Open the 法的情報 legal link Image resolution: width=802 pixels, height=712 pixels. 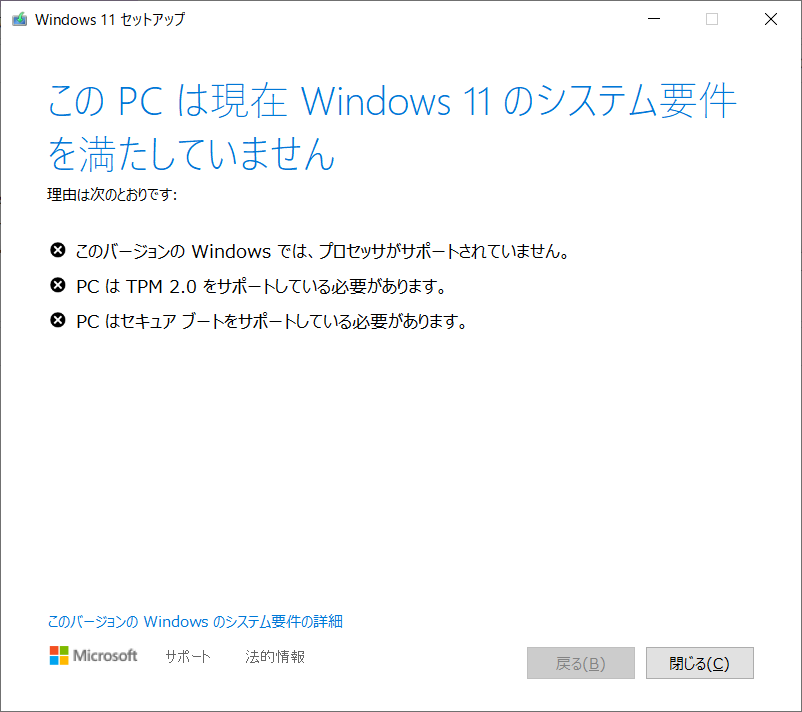point(275,656)
